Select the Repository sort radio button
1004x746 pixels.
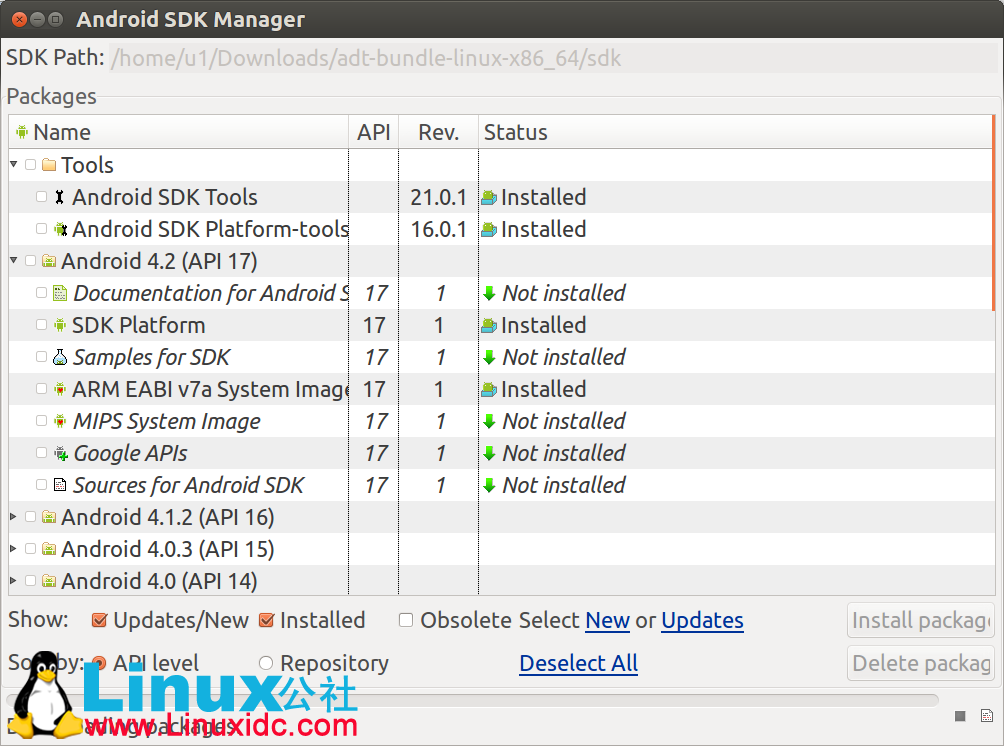point(266,664)
